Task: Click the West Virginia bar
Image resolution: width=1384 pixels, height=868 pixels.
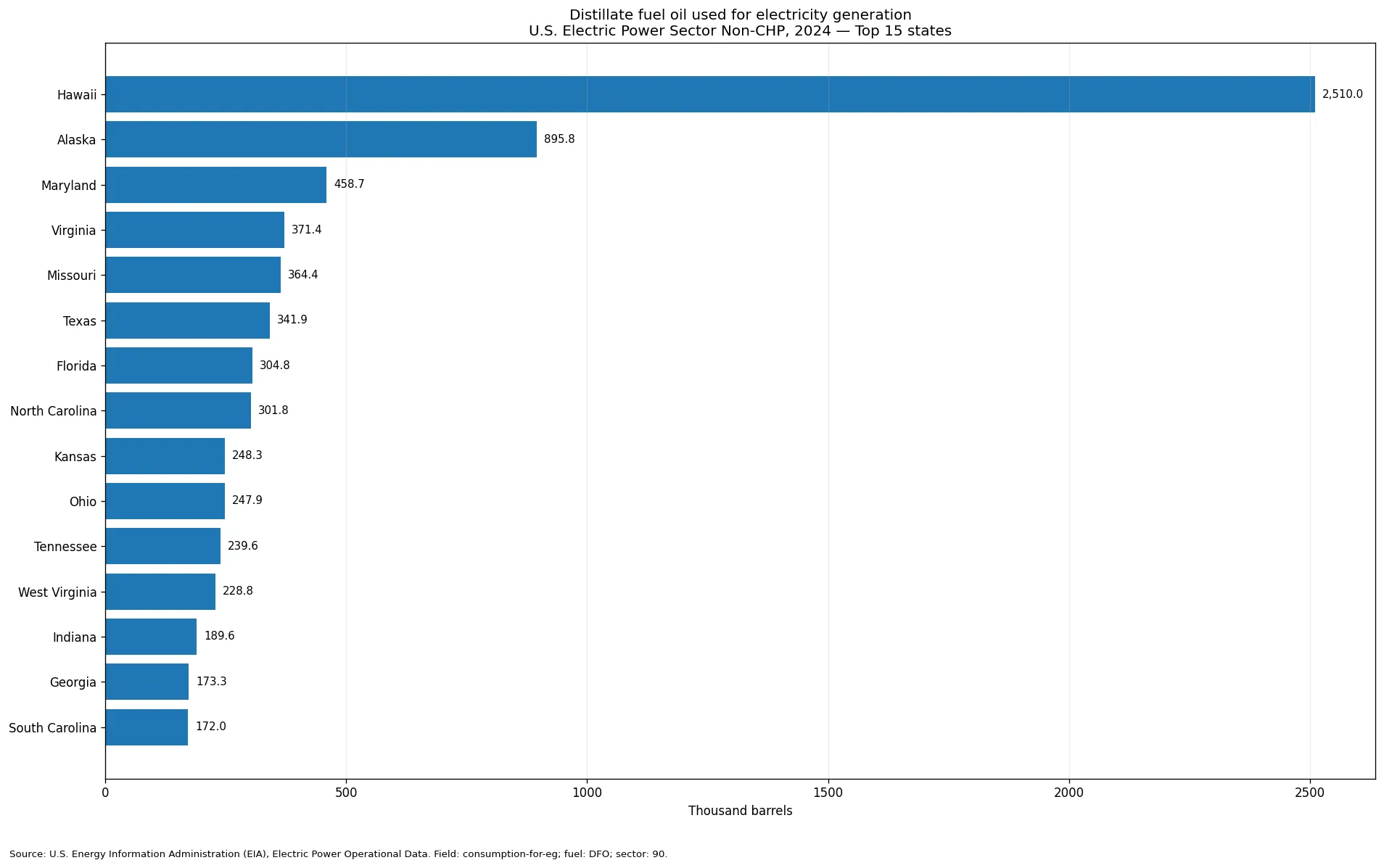Action: pos(160,592)
